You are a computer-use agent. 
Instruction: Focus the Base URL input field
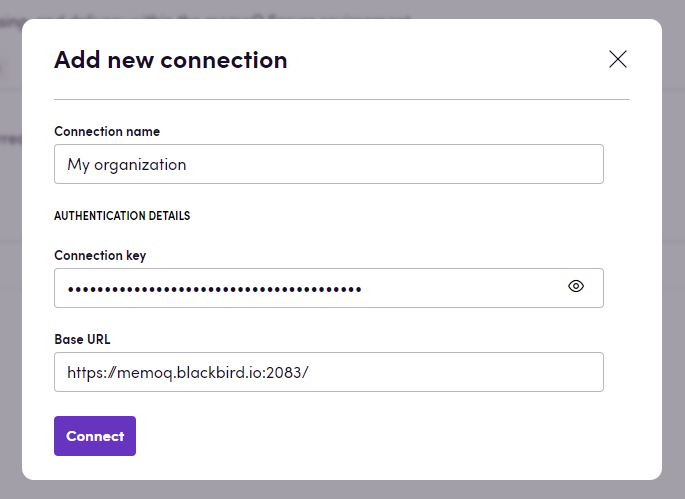[328, 372]
